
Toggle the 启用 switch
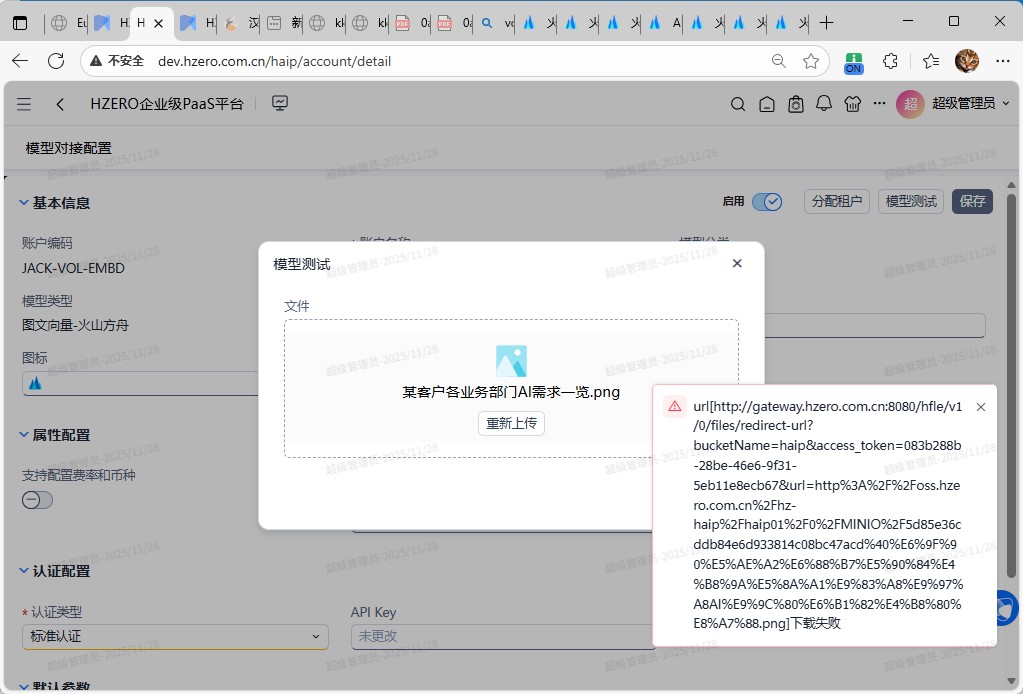767,202
